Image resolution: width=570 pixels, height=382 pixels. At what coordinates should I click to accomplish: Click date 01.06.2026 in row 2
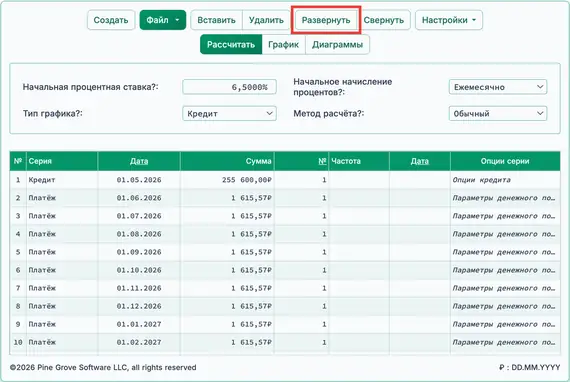(139, 198)
